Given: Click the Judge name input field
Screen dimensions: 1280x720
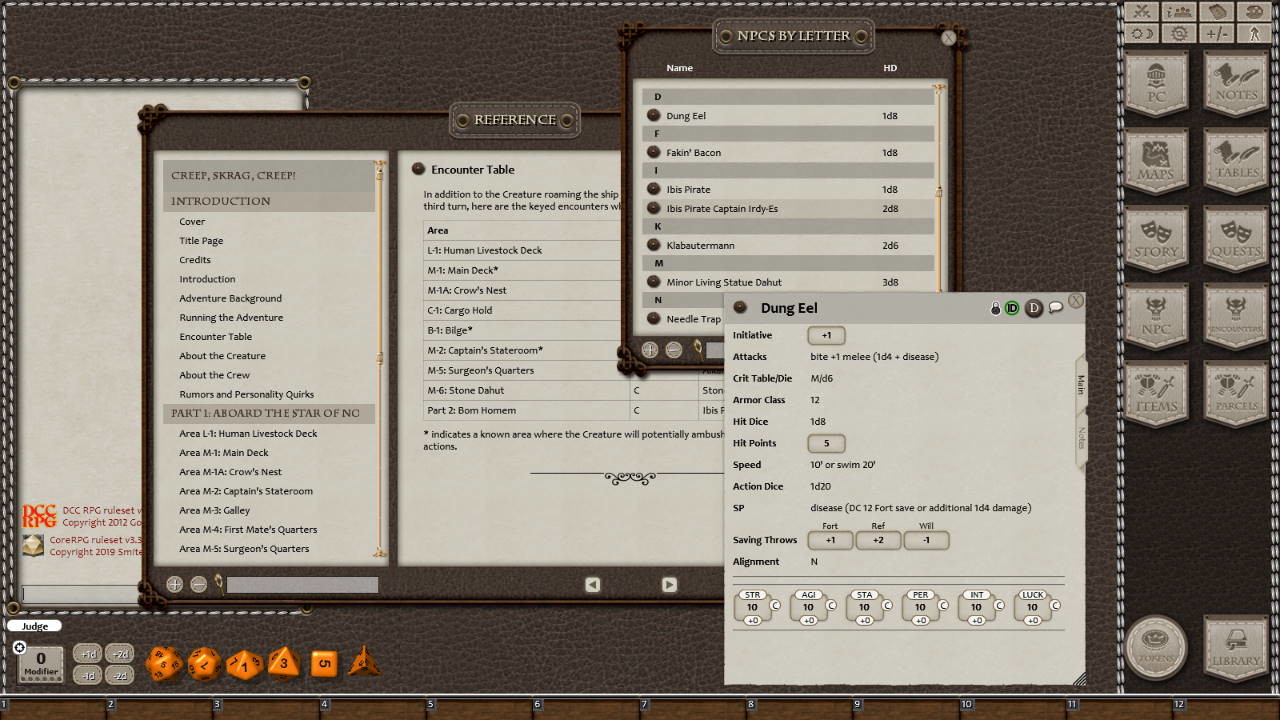Looking at the screenshot, I should click(x=35, y=626).
